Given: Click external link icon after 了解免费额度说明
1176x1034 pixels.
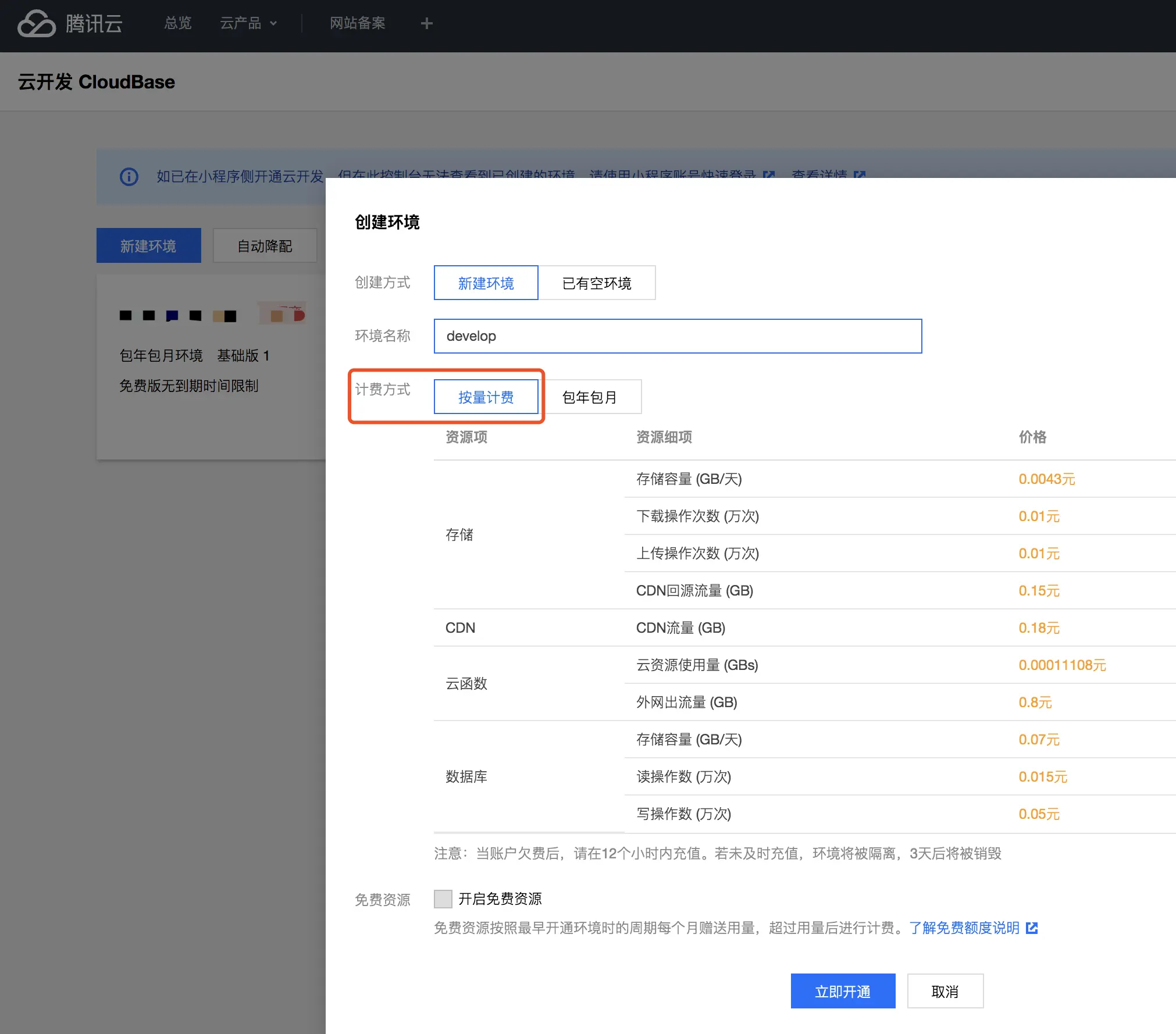Looking at the screenshot, I should click(1032, 928).
